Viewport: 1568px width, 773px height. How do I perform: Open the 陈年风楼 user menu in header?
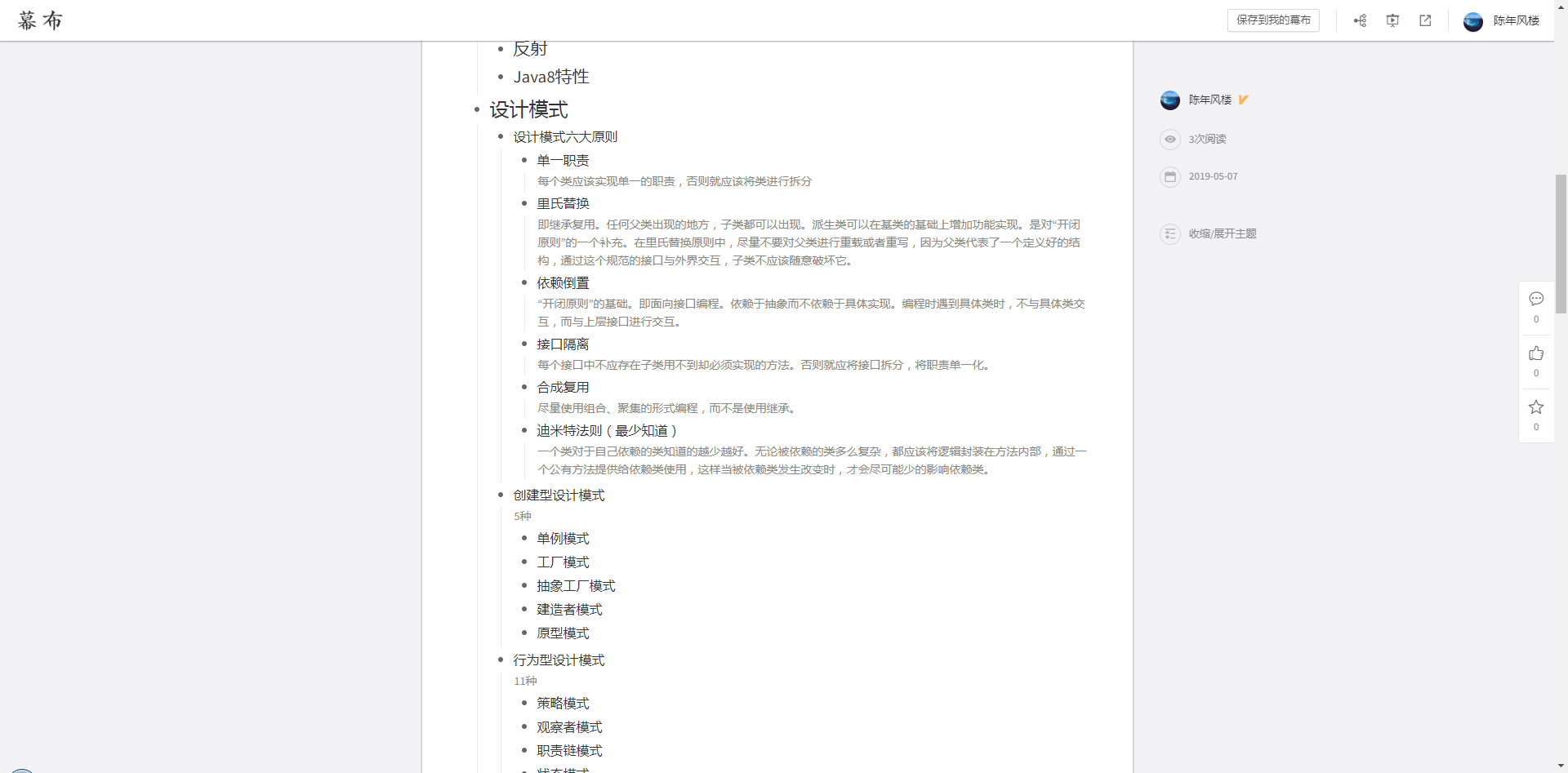coord(1501,21)
